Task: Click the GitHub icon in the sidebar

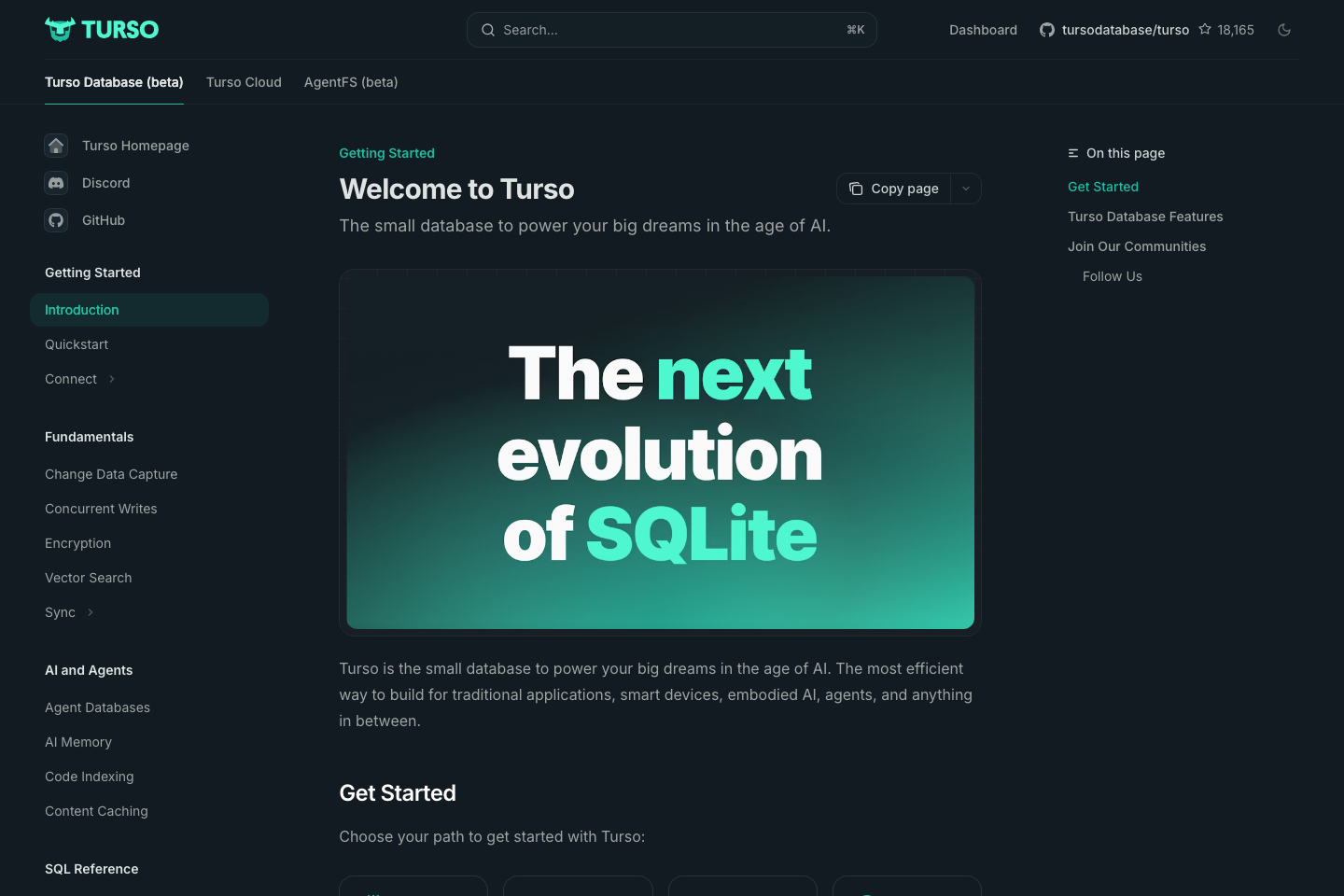Action: 56,220
